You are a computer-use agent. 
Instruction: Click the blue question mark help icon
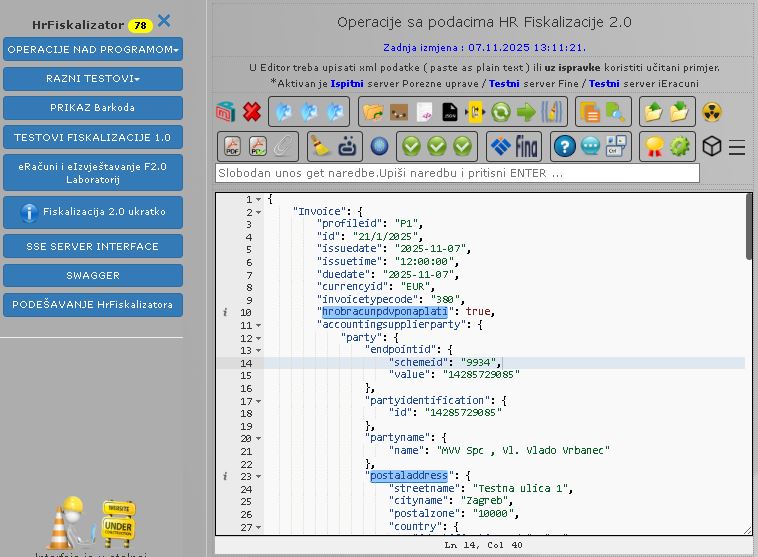click(564, 147)
